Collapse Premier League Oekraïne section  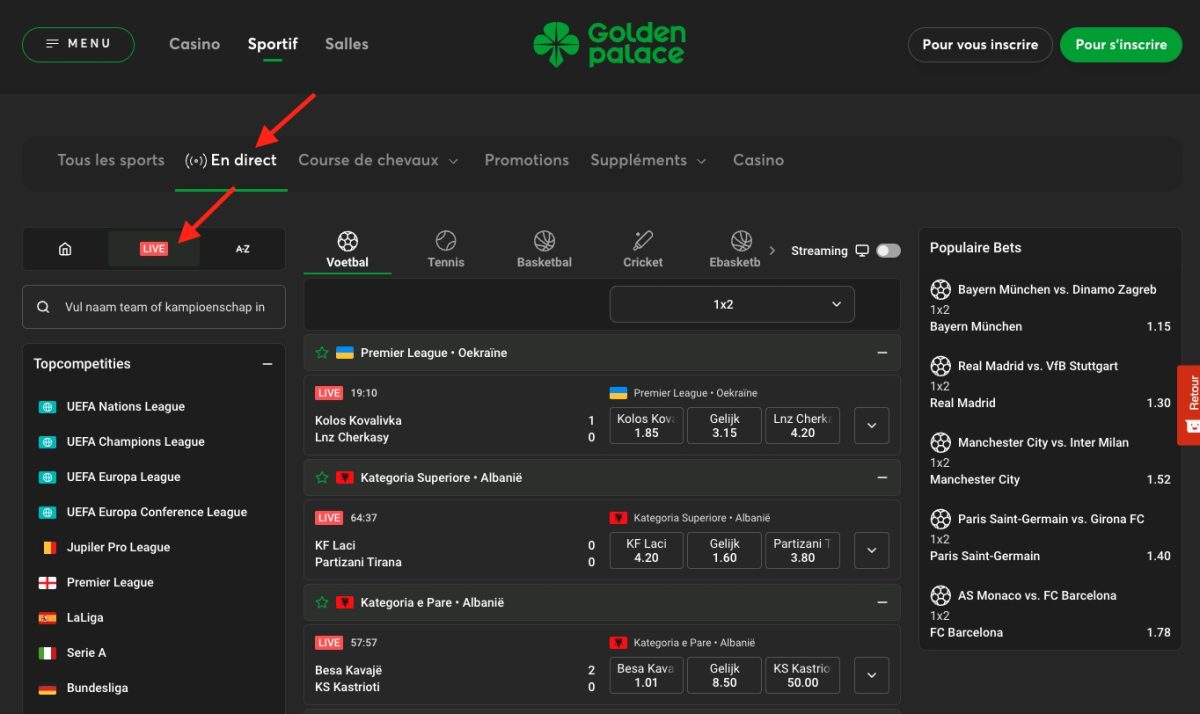(882, 353)
